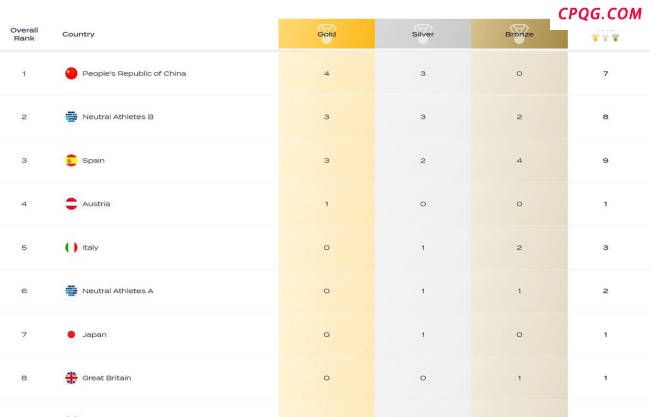This screenshot has width=650, height=417.
Task: Select the Spain flag icon
Action: [x=71, y=160]
